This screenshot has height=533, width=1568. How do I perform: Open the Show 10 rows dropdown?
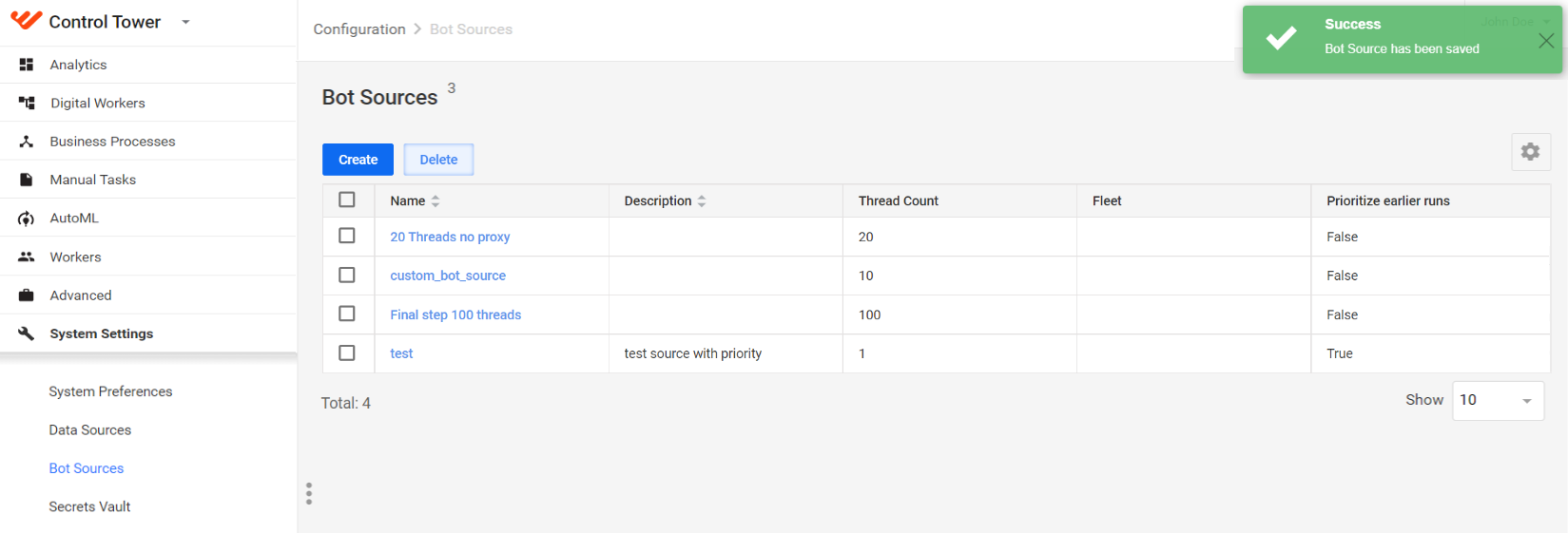pos(1498,400)
